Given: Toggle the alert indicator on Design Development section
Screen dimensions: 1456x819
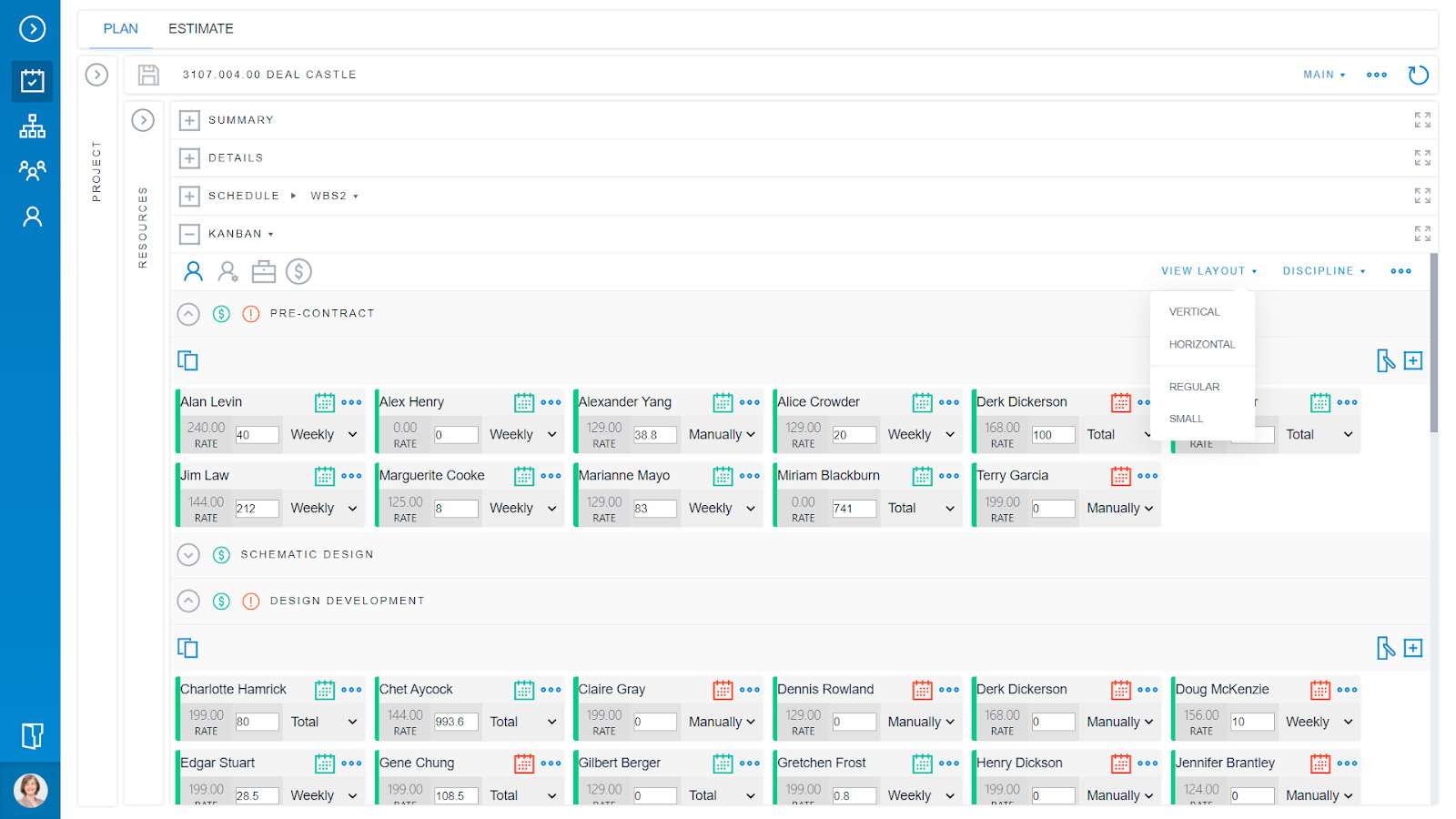Looking at the screenshot, I should point(250,600).
